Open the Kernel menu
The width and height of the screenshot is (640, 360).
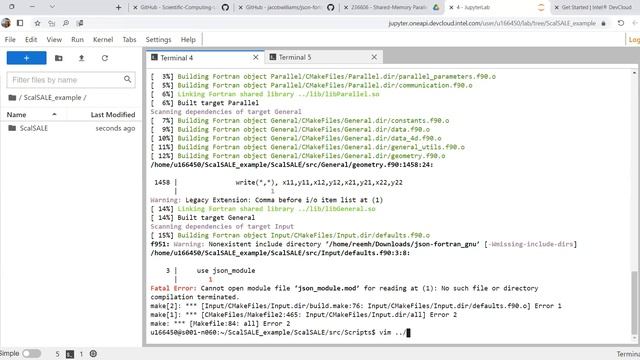[x=103, y=40]
